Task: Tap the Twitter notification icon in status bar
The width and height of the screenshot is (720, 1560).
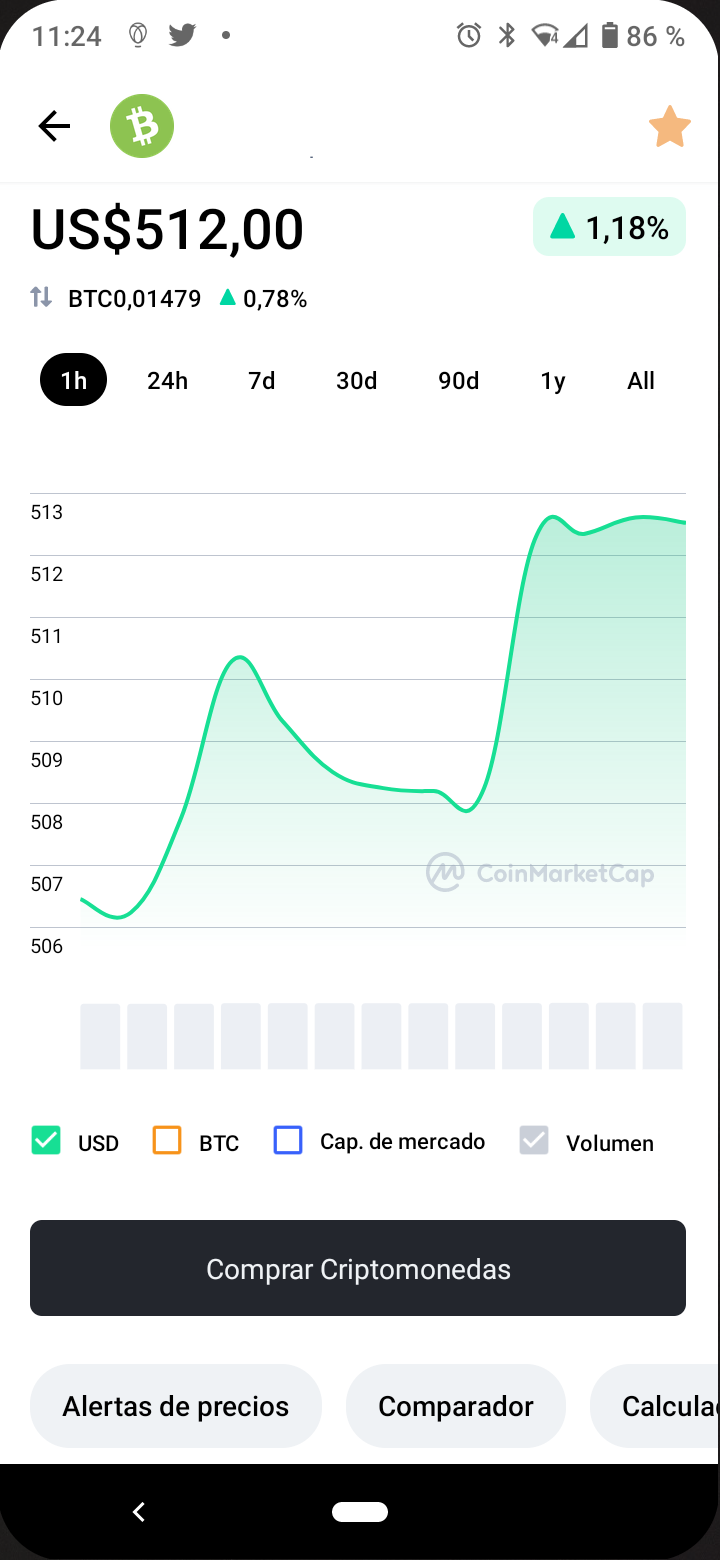Action: 182,36
